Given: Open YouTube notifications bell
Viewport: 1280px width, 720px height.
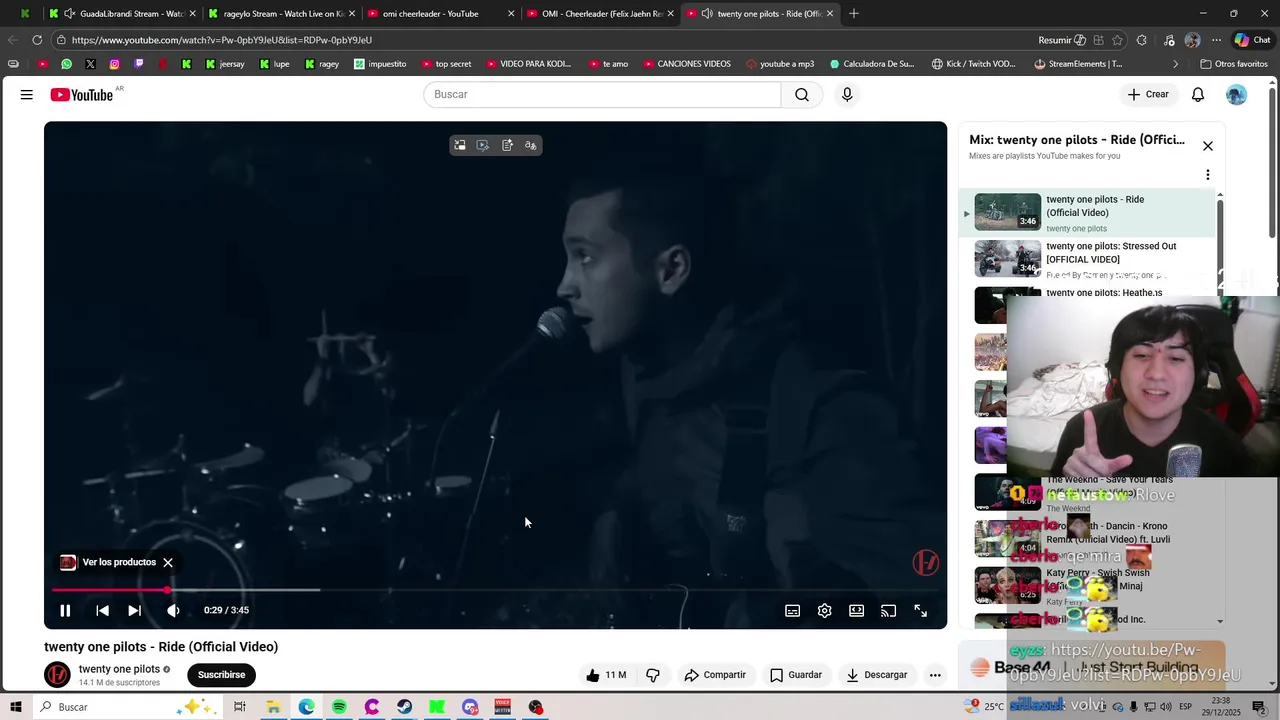Looking at the screenshot, I should [x=1198, y=94].
